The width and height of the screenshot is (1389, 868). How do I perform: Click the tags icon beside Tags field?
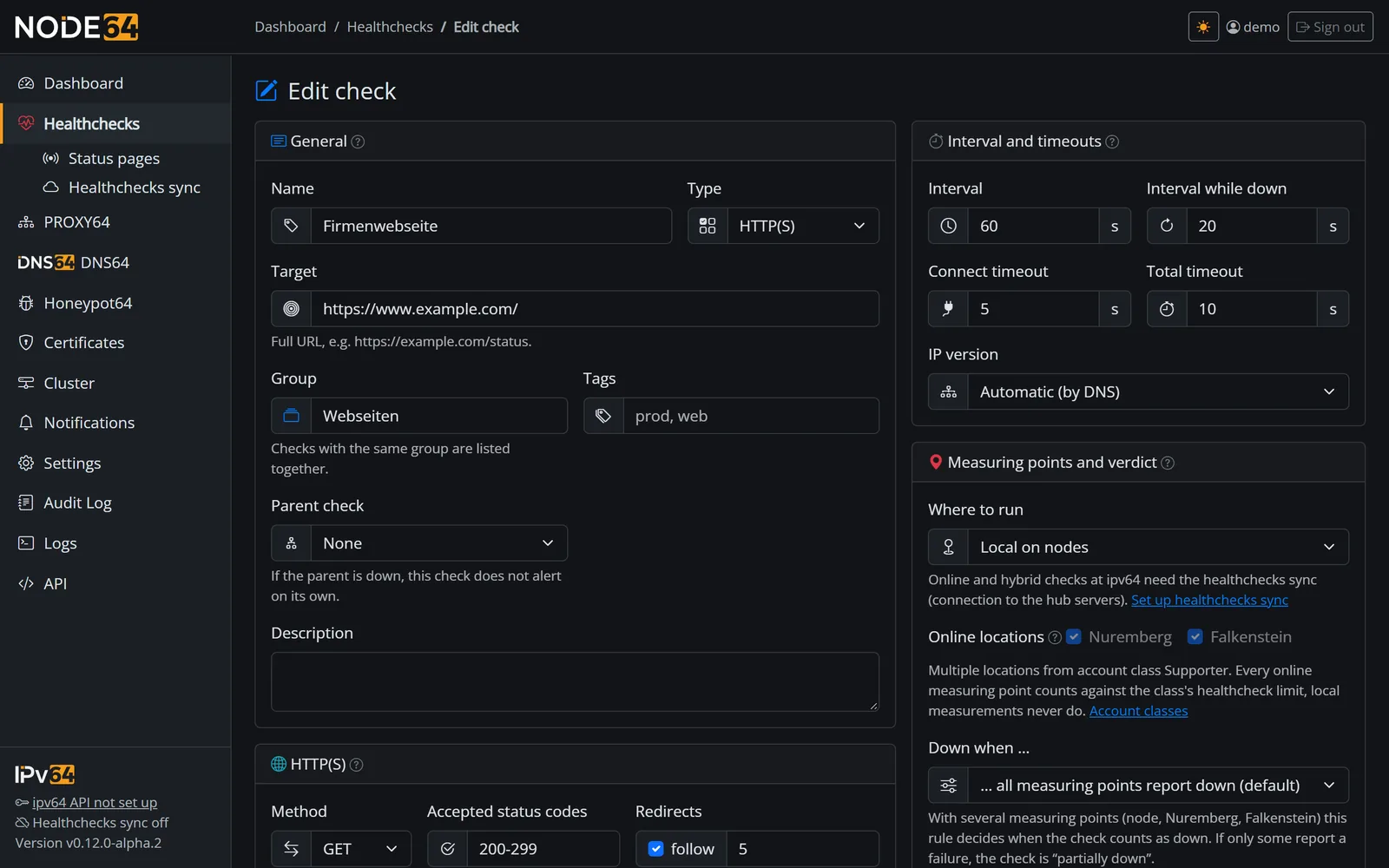tap(603, 416)
